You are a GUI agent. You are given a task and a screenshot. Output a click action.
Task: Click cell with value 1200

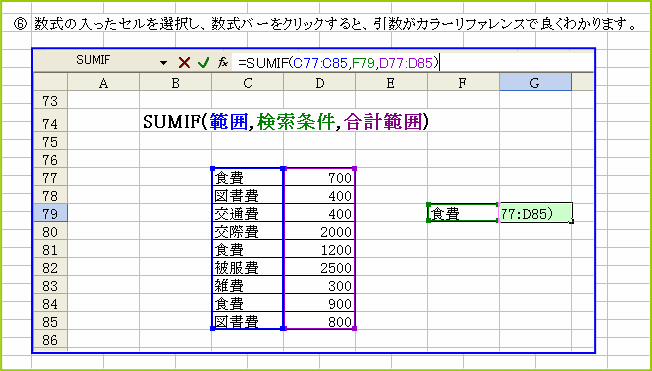click(319, 250)
